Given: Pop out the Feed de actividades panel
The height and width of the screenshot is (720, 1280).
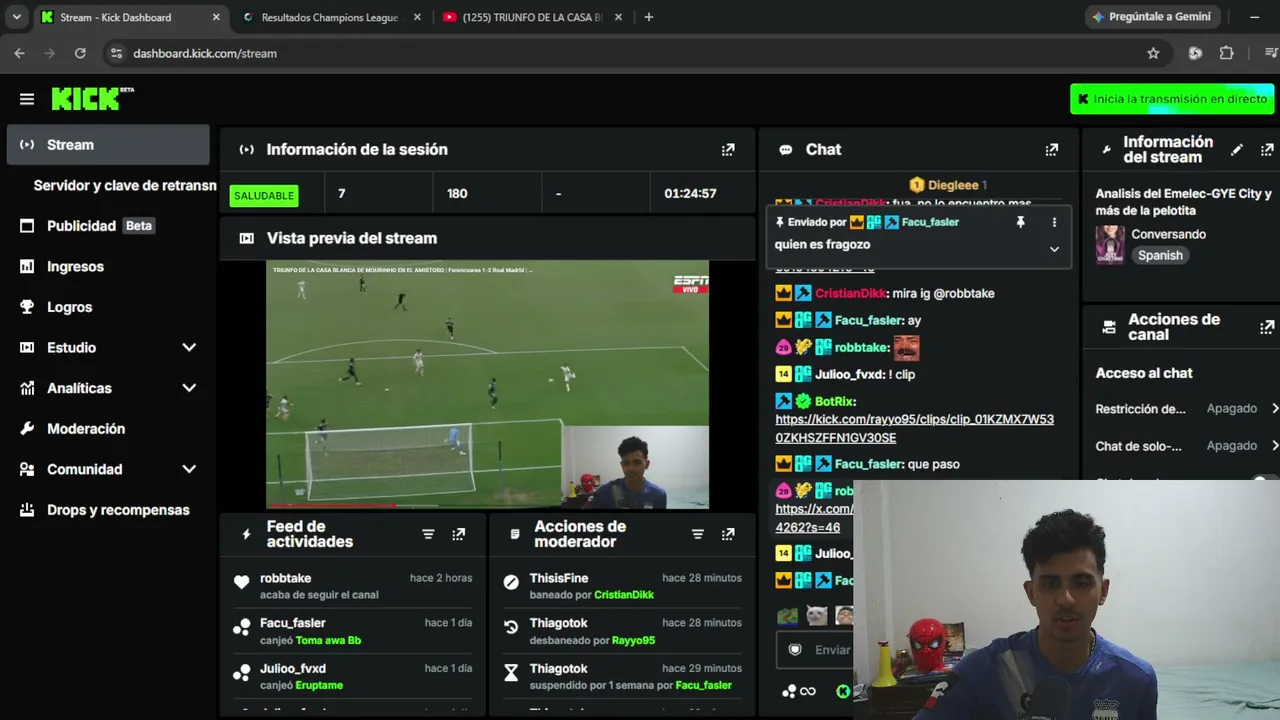Looking at the screenshot, I should pos(458,534).
